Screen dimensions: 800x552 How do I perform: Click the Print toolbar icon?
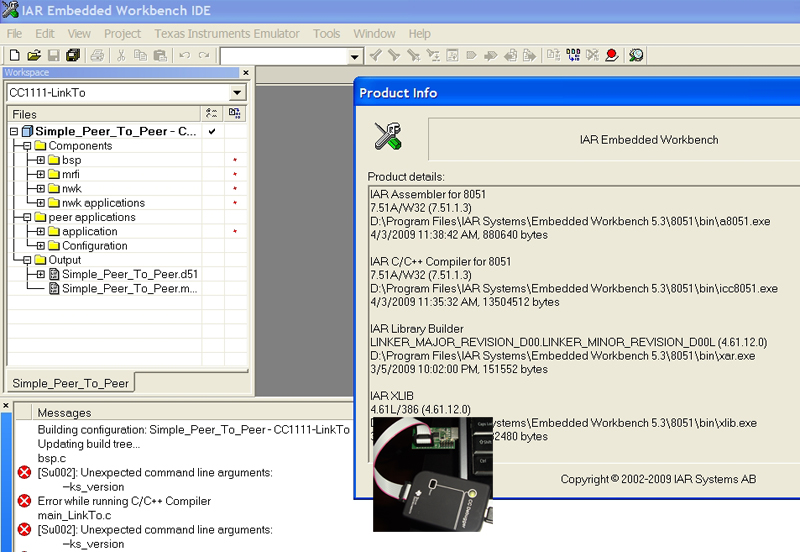click(97, 55)
